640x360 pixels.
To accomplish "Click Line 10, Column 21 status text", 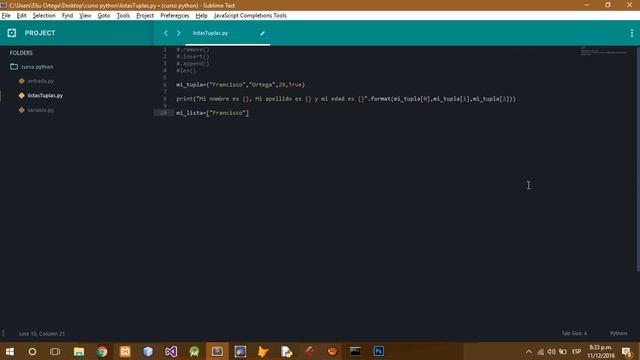I will (42, 333).
